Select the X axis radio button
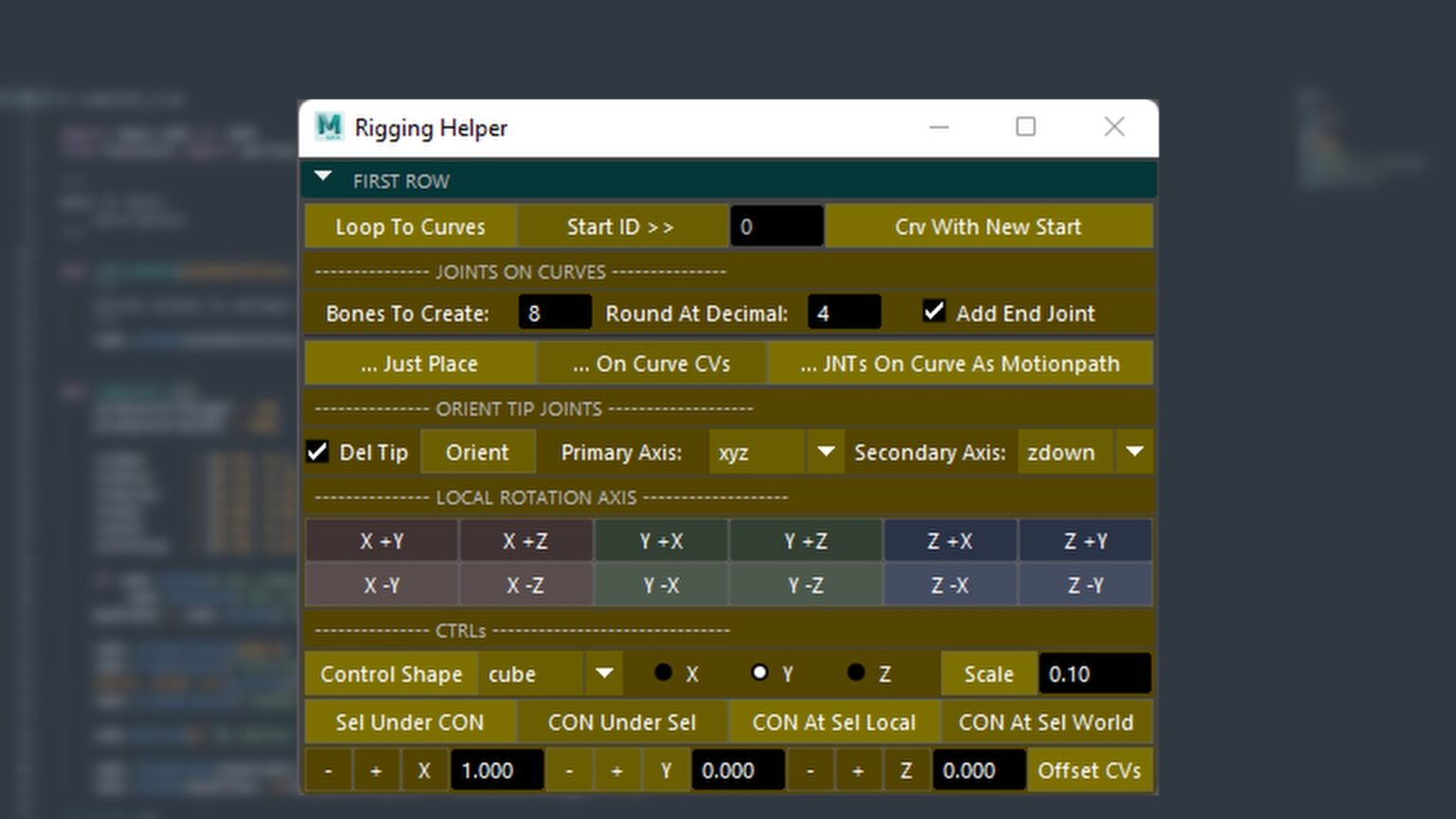Image resolution: width=1456 pixels, height=819 pixels. [664, 673]
